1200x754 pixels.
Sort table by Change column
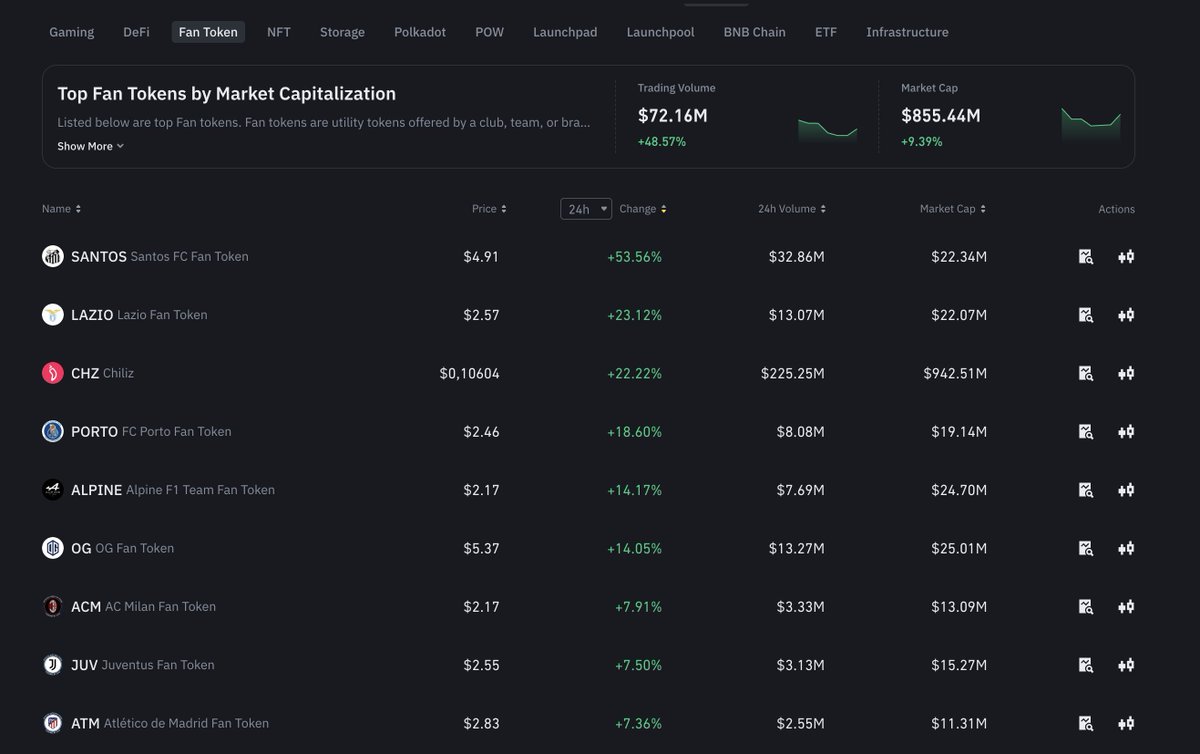pos(643,209)
